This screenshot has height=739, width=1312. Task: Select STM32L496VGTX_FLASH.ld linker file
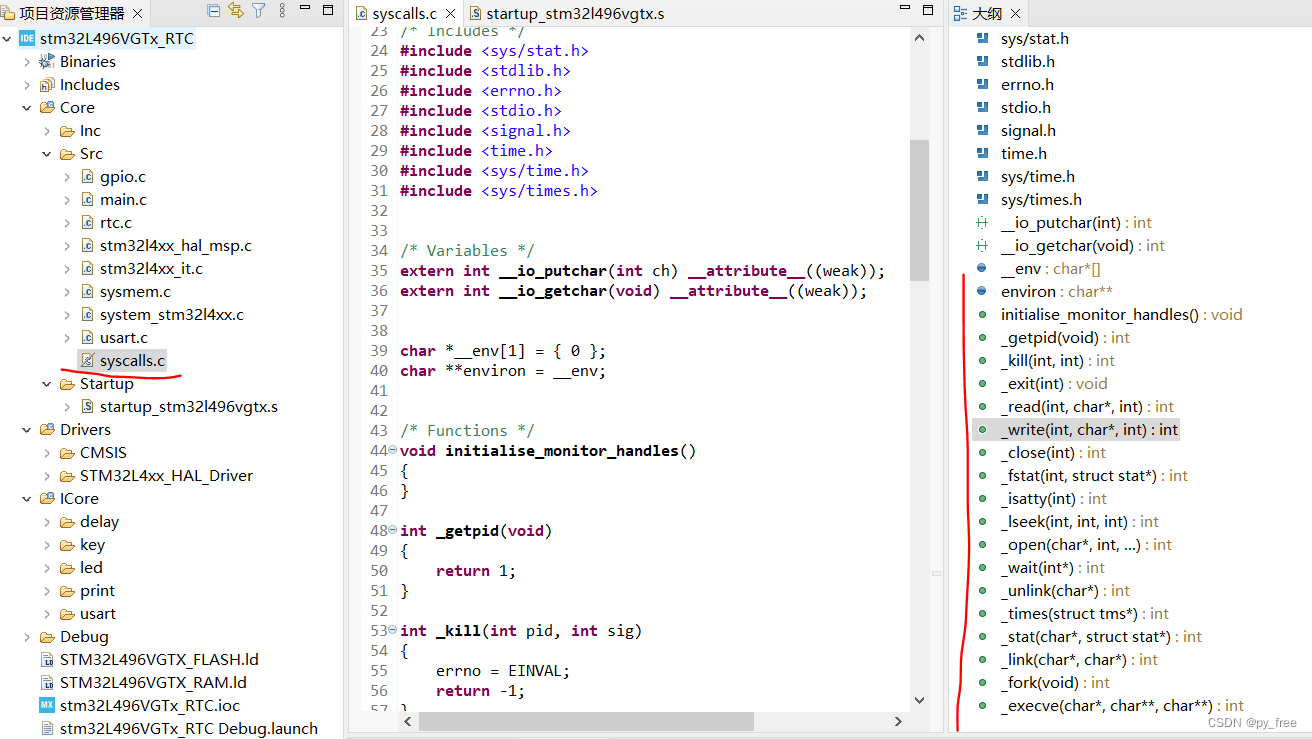159,660
